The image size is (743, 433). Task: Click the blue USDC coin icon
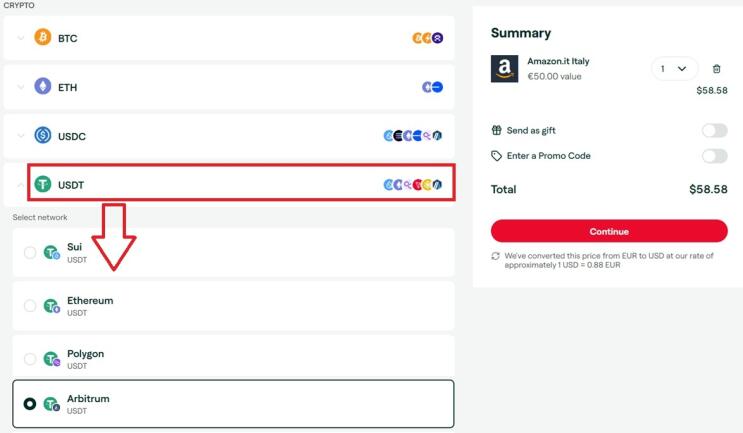pyautogui.click(x=43, y=135)
